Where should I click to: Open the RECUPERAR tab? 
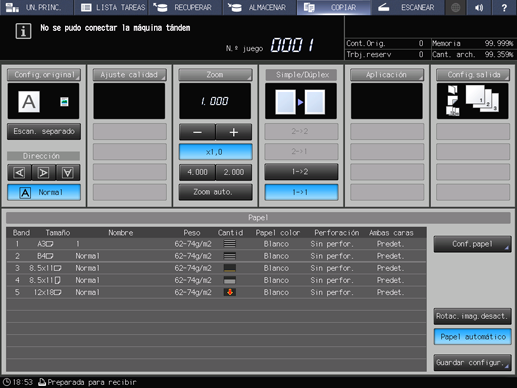pyautogui.click(x=185, y=7)
